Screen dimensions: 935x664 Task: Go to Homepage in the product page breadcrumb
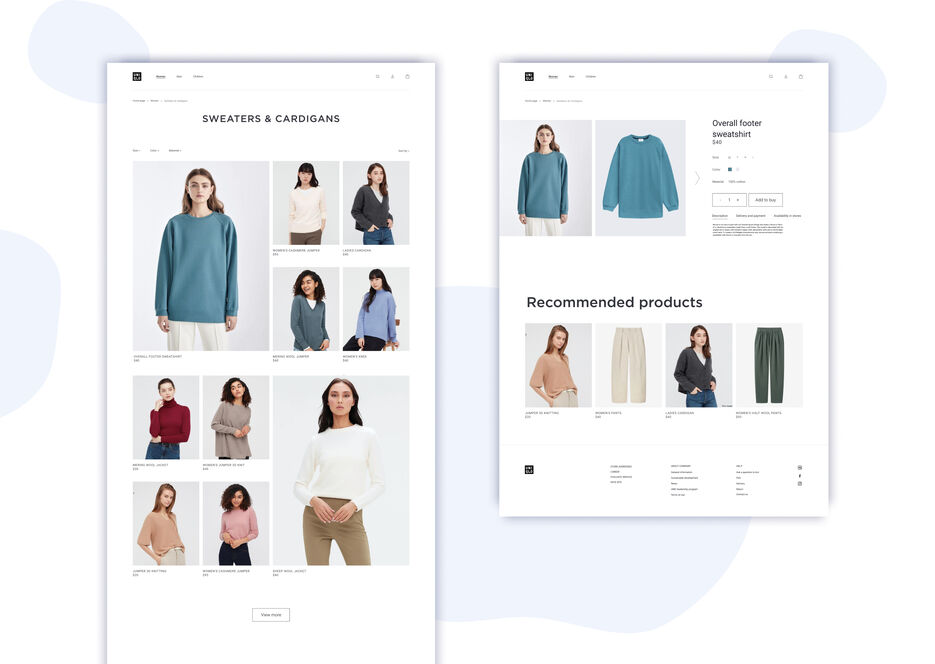(x=531, y=101)
